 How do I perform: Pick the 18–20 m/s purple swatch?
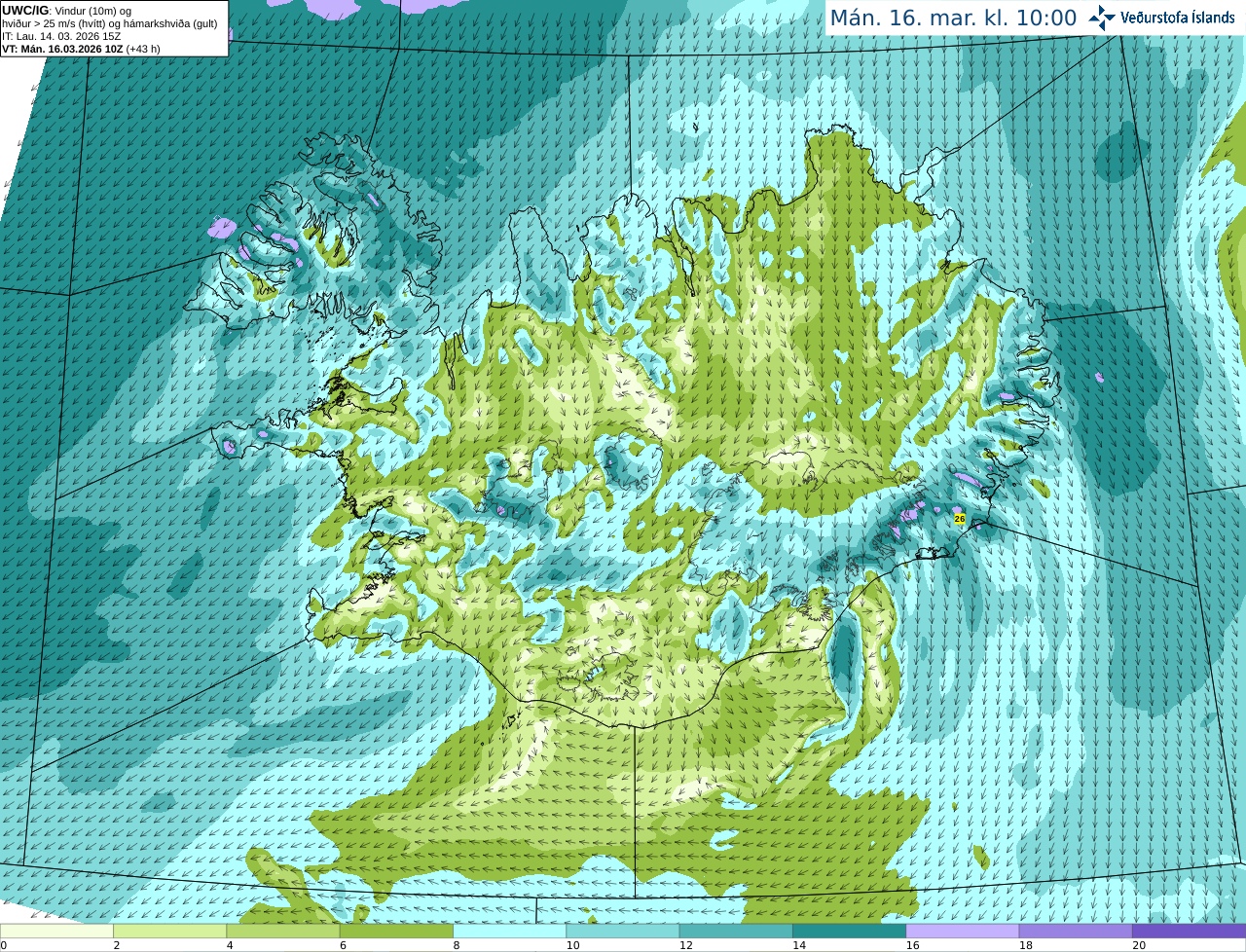[x=1076, y=932]
